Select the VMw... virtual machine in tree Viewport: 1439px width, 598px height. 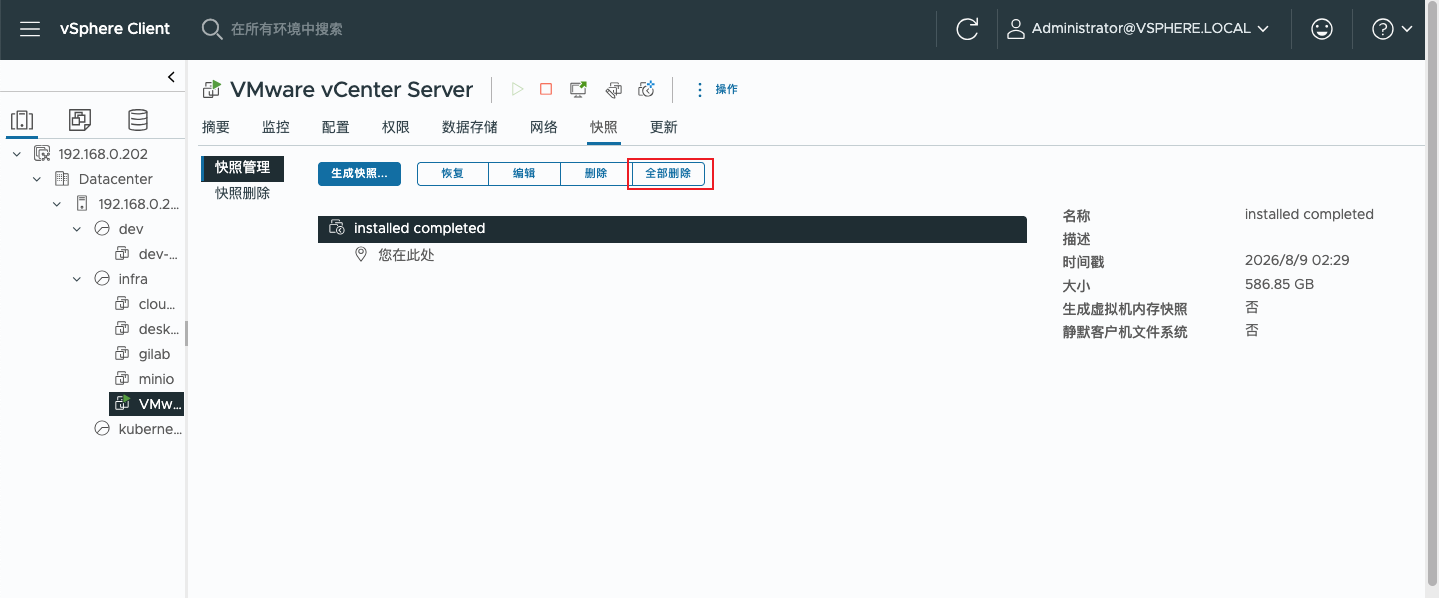point(147,404)
